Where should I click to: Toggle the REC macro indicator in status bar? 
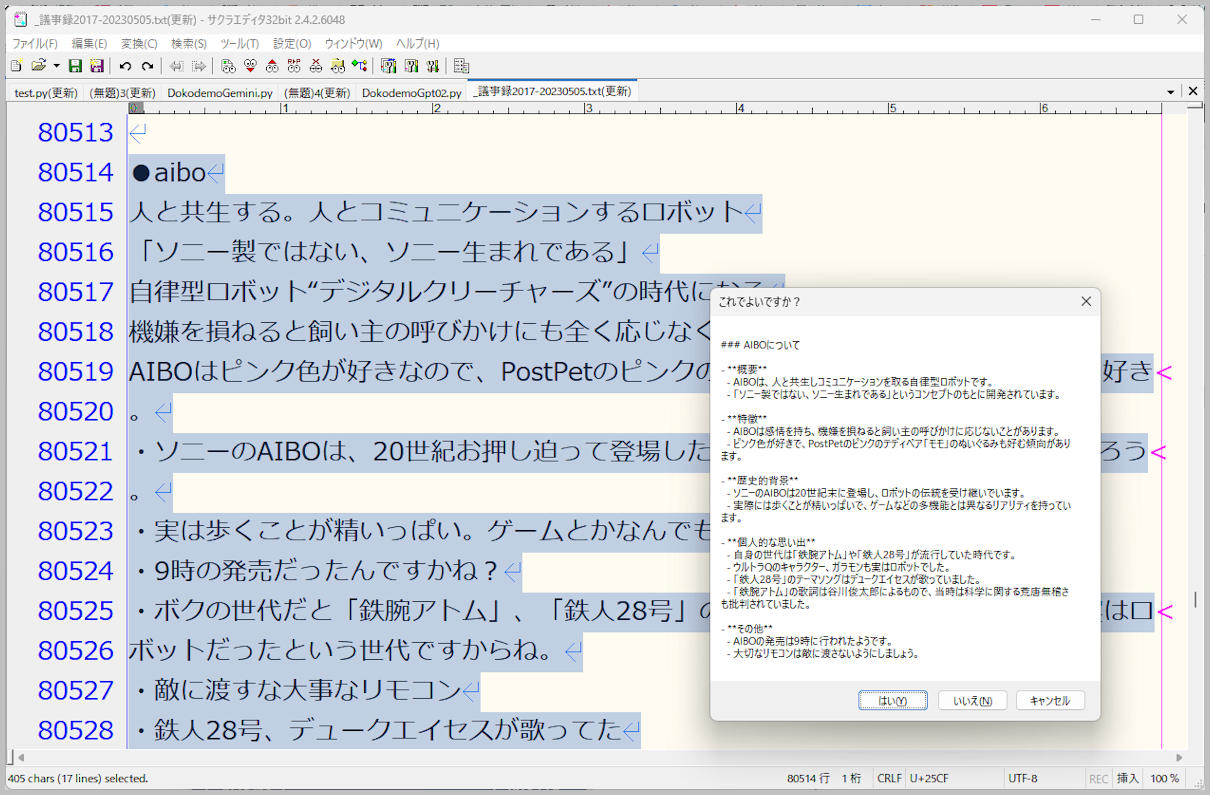pyautogui.click(x=1098, y=778)
